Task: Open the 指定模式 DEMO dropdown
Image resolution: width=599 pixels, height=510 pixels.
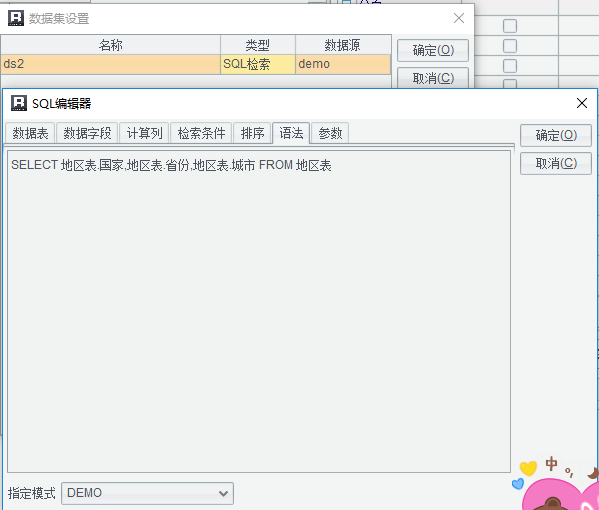Action: 147,493
